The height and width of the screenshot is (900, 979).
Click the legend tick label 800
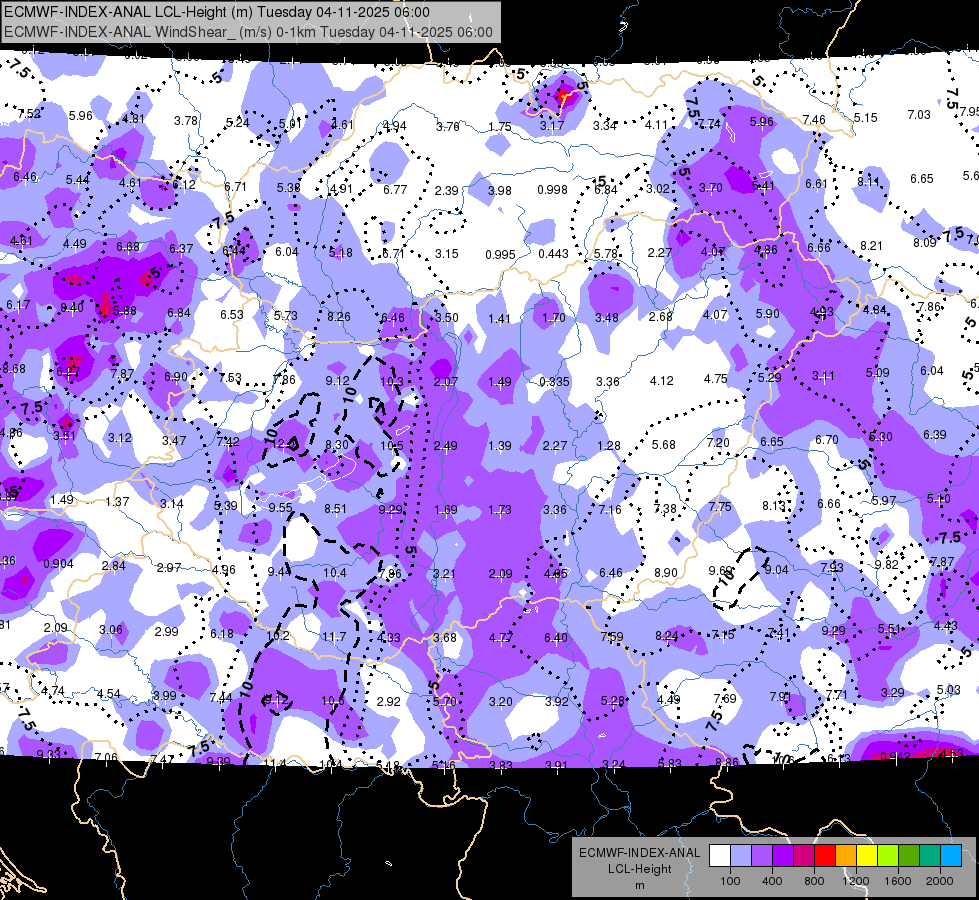(814, 881)
